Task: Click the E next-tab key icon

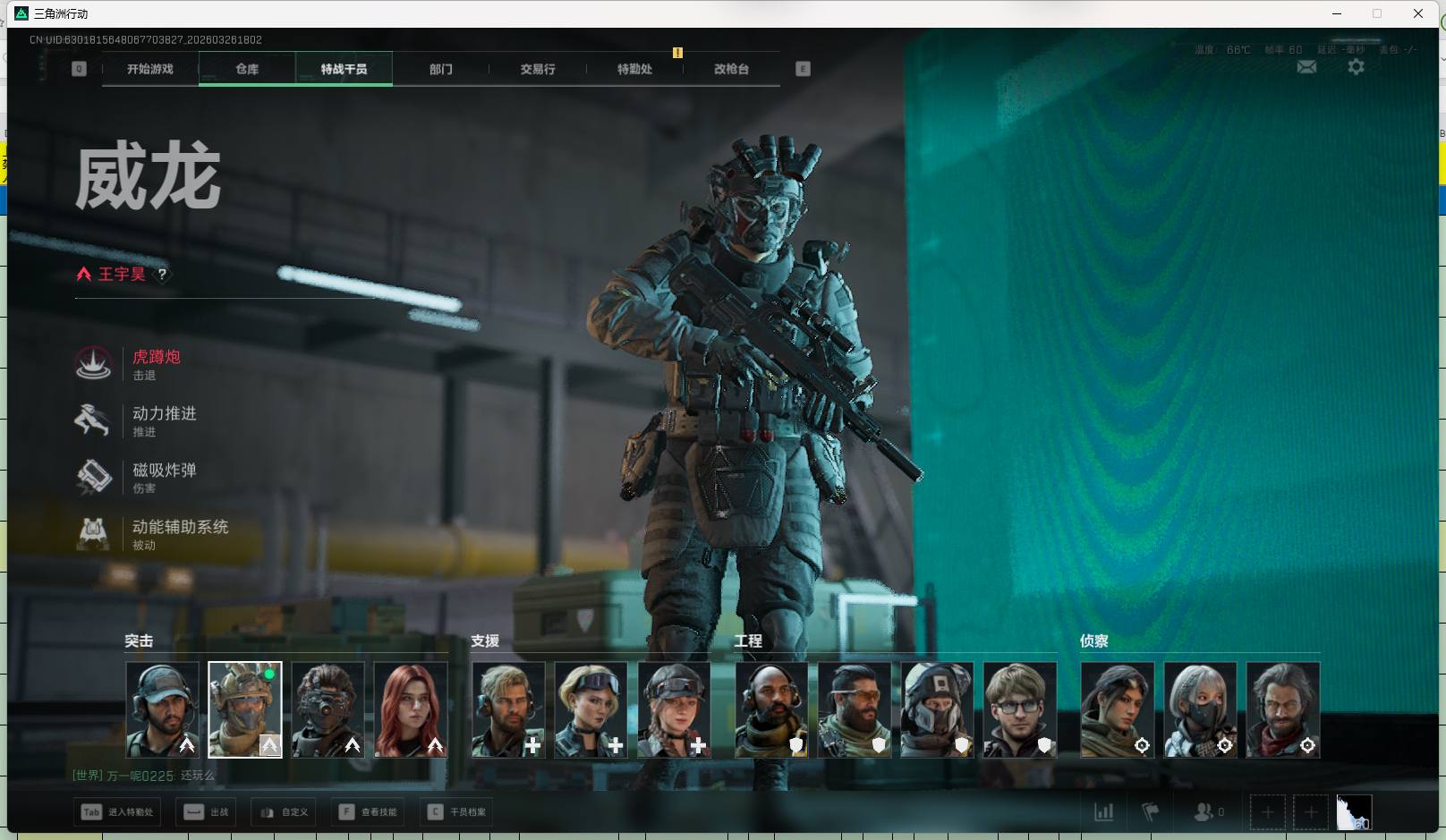Action: click(x=803, y=69)
